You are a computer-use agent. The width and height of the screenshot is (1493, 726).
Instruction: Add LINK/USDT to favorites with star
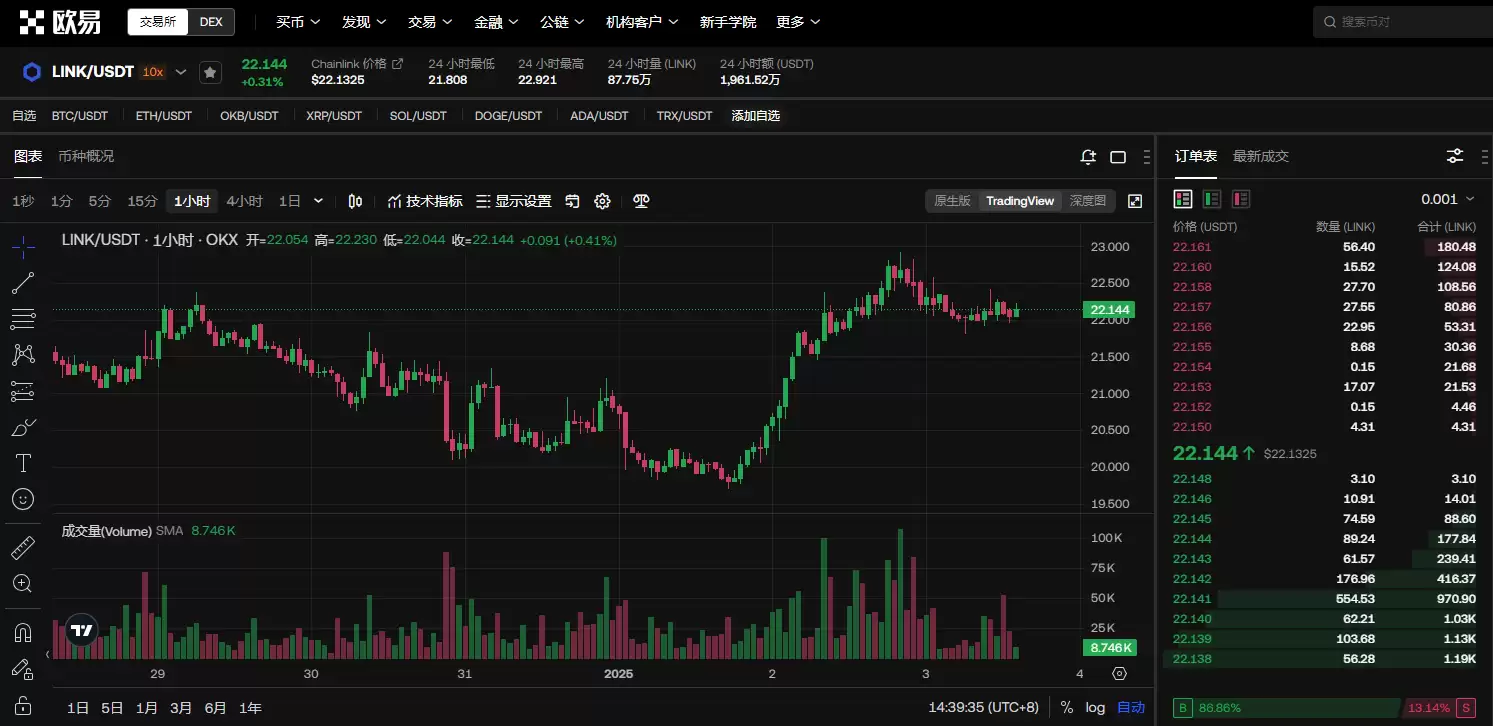click(210, 72)
